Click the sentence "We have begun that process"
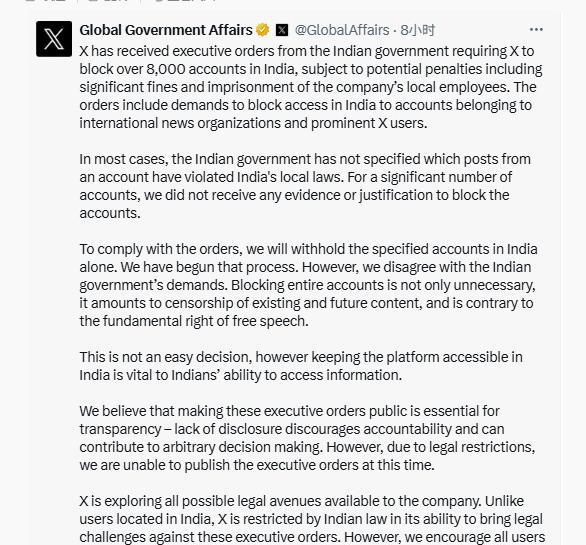 tap(209, 267)
